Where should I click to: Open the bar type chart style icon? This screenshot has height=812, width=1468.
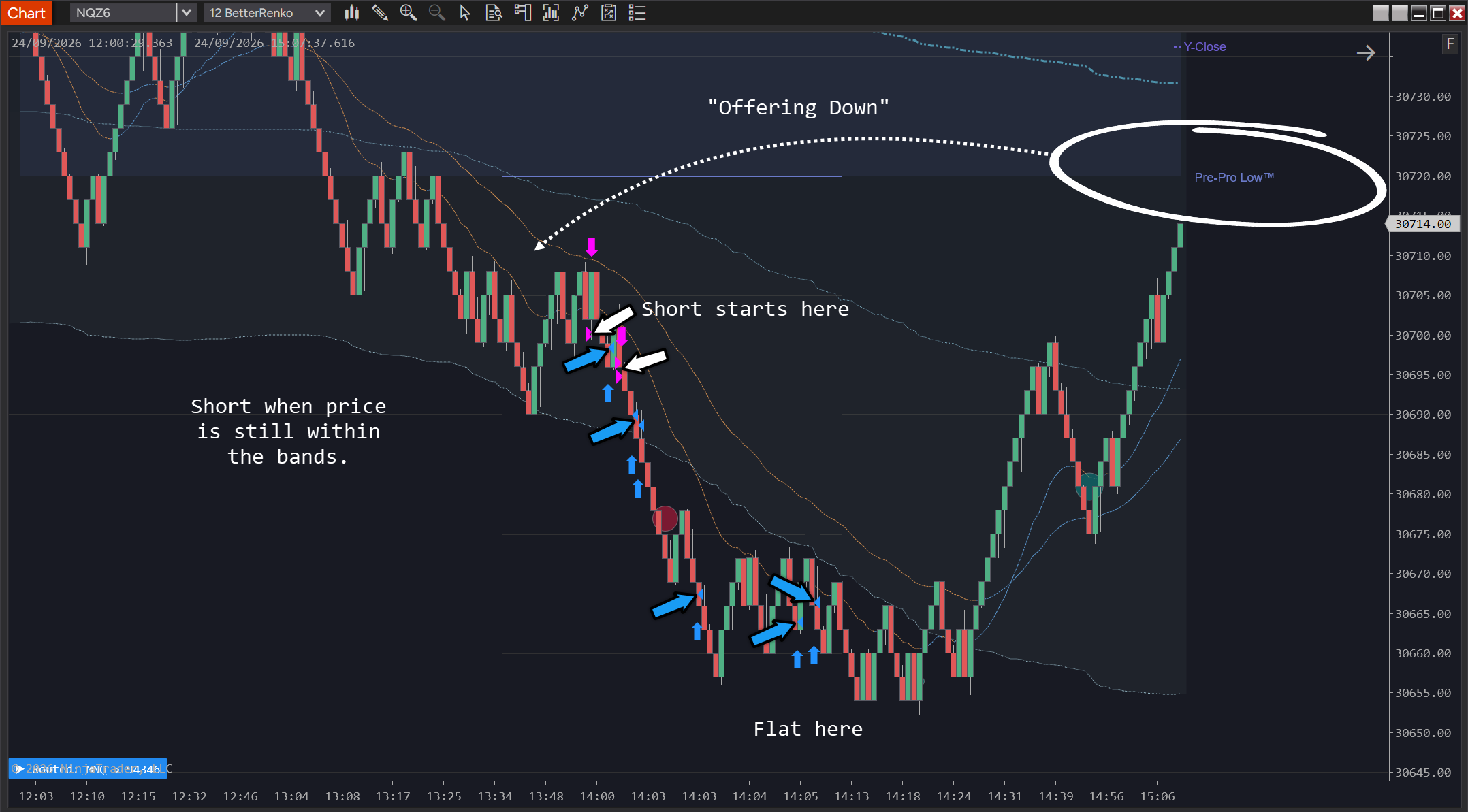coord(351,13)
